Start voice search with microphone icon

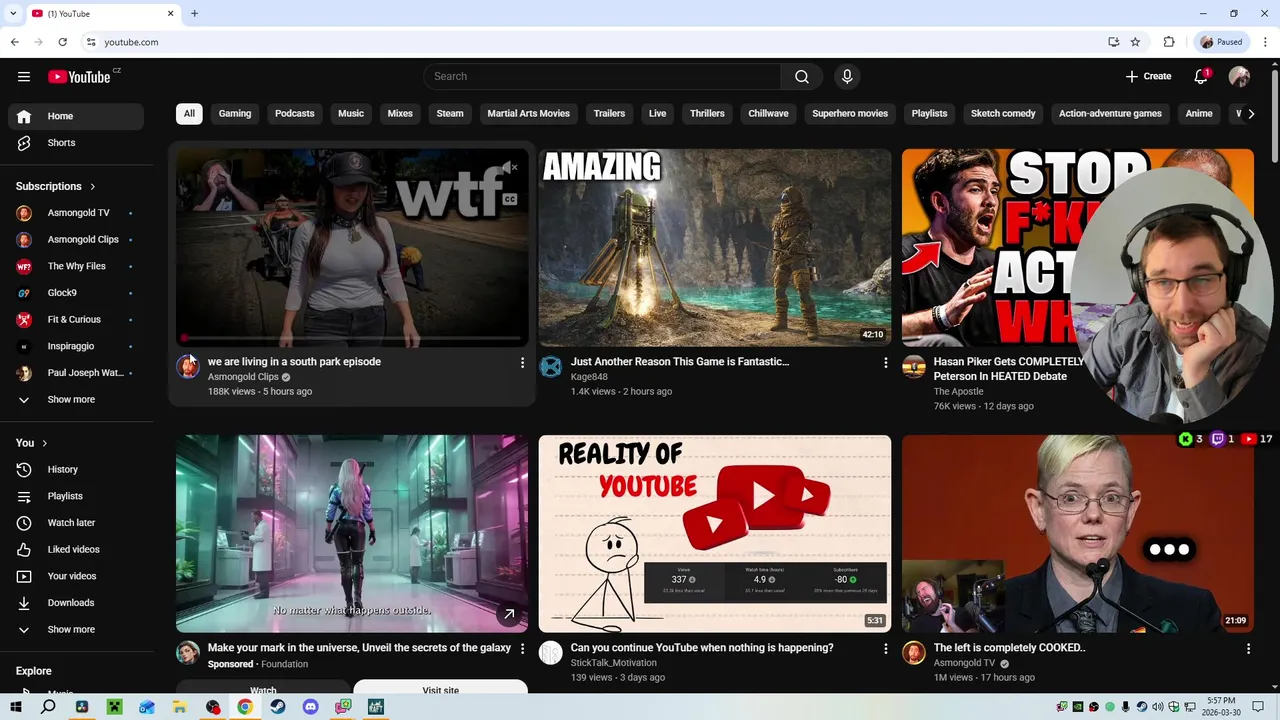(847, 77)
